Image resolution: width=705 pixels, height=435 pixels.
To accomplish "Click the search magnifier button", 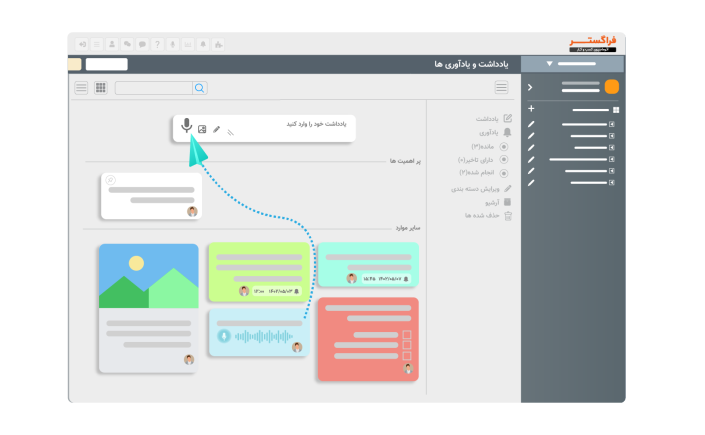I will coord(200,88).
